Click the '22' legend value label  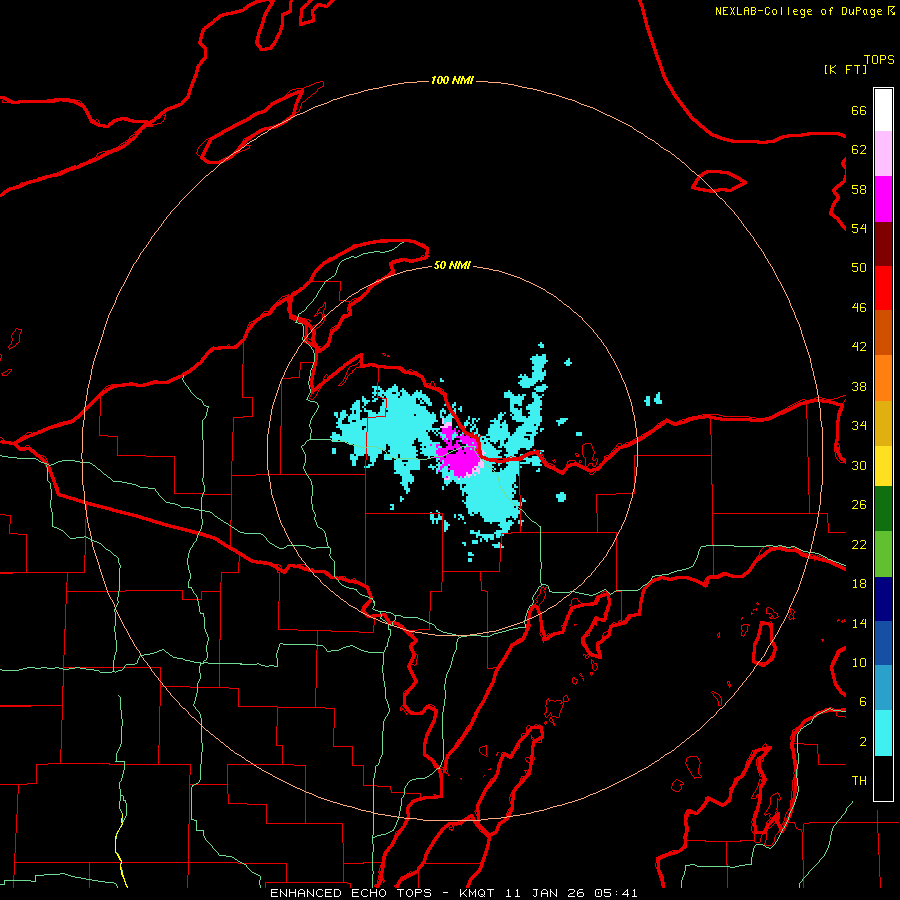point(859,544)
